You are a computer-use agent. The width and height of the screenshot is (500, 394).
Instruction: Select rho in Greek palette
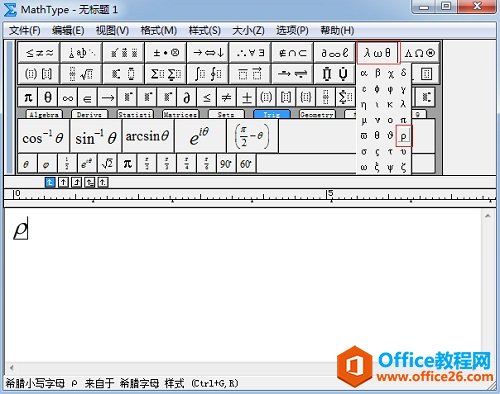point(404,136)
